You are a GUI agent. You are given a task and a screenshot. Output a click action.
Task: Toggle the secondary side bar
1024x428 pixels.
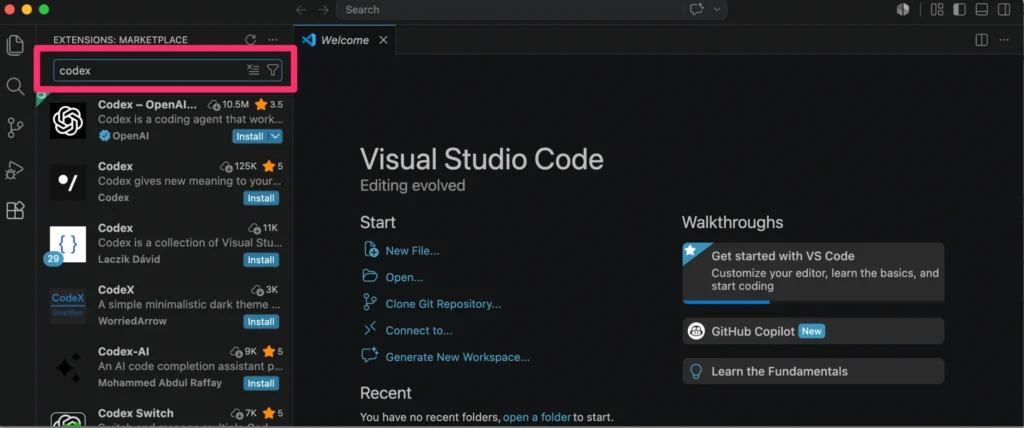(x=1004, y=9)
